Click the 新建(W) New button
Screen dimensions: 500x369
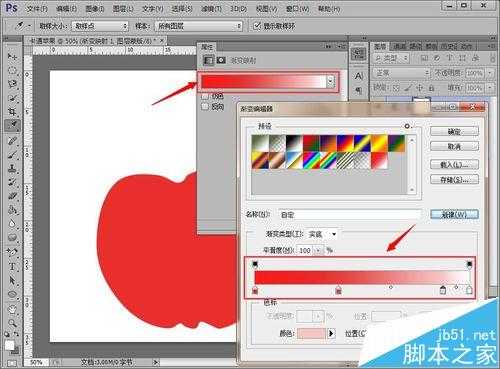(x=454, y=214)
